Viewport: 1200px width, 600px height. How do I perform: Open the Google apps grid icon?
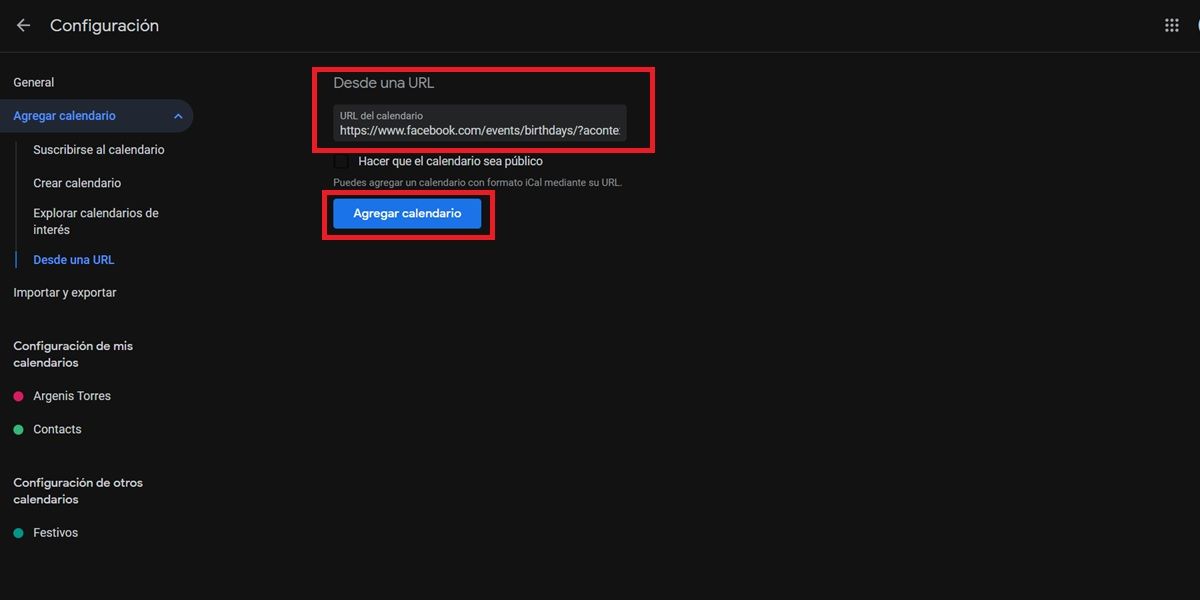pyautogui.click(x=1172, y=26)
